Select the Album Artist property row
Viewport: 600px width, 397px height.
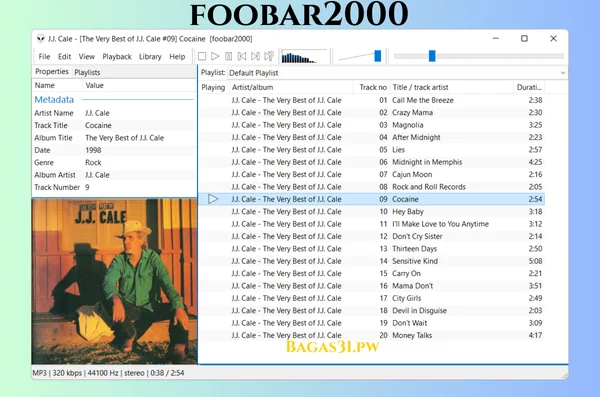tap(114, 175)
